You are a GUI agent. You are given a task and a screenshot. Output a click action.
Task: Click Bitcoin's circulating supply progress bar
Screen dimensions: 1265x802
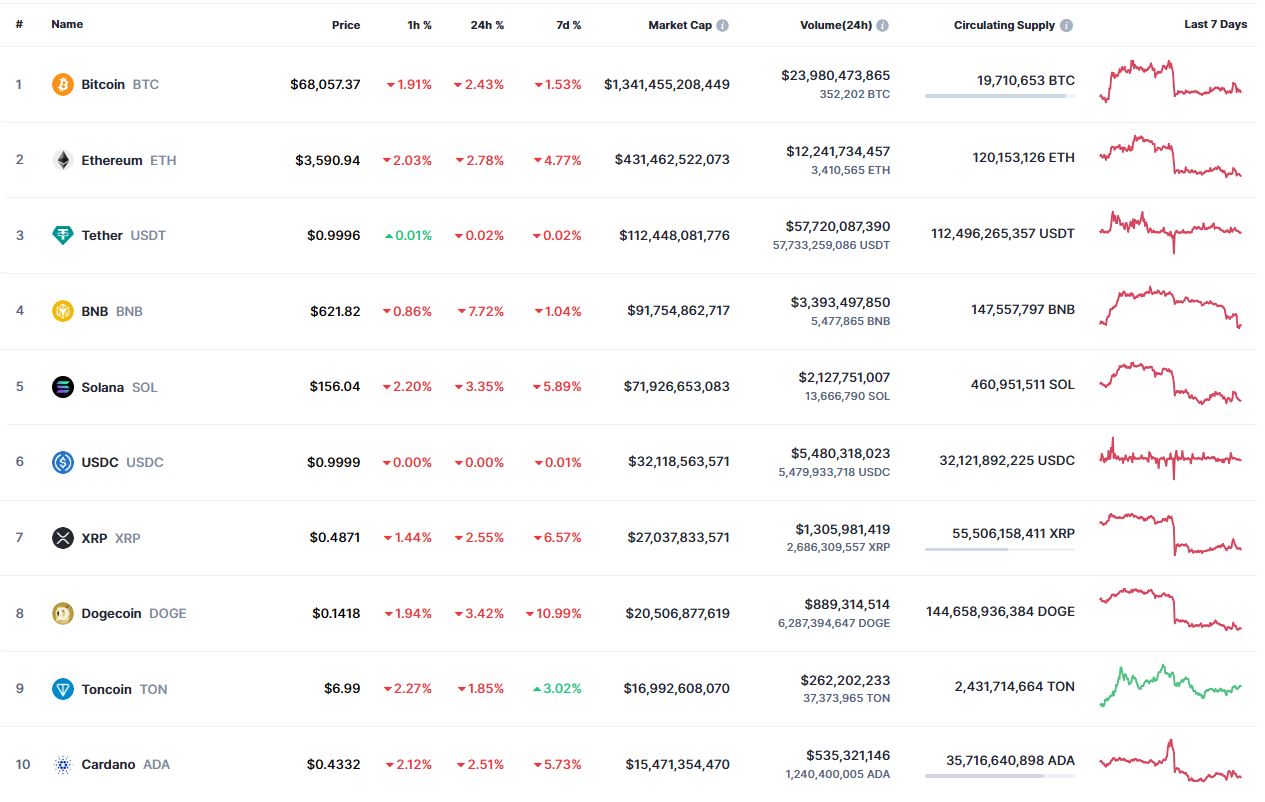(x=999, y=96)
